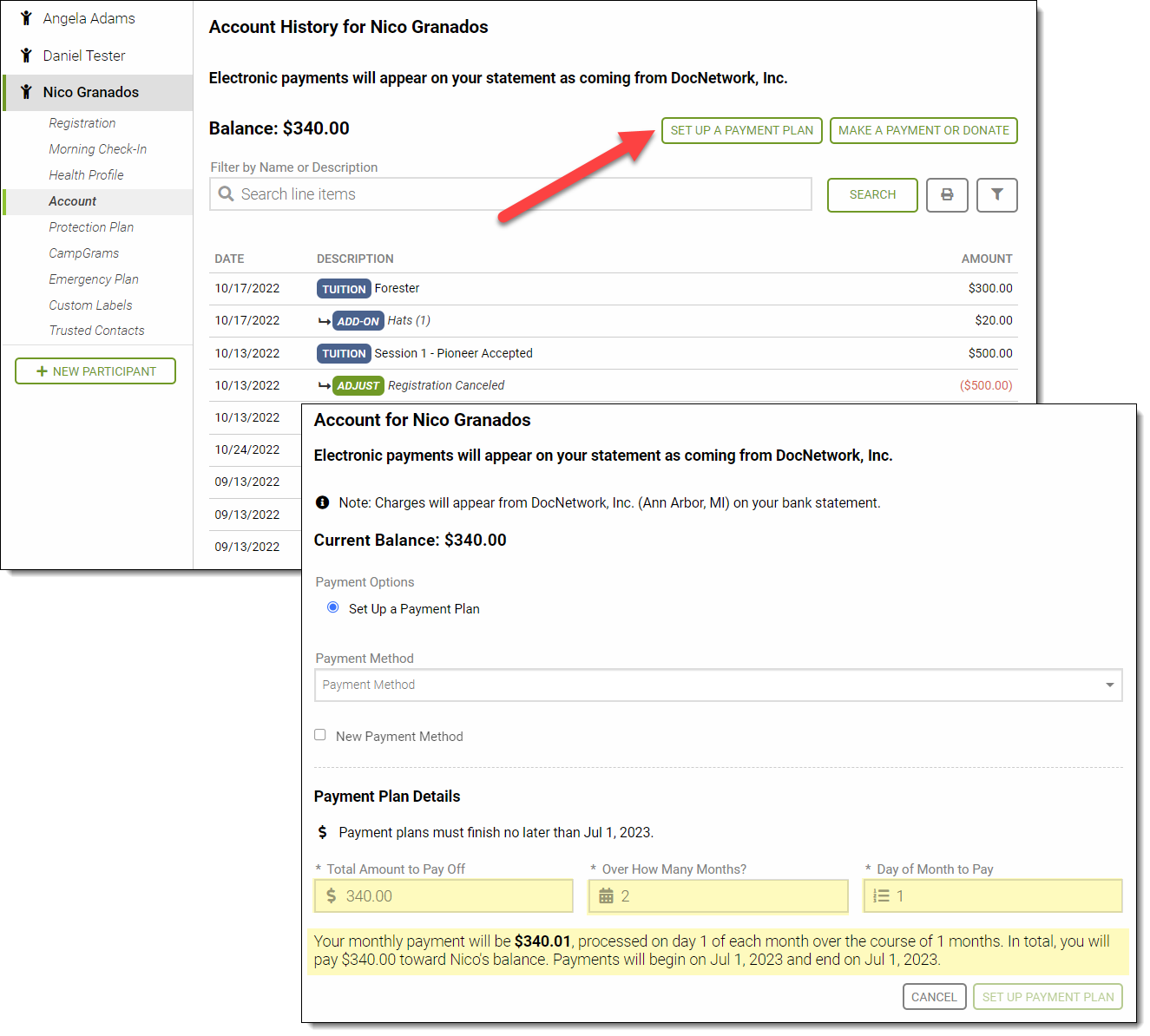Open the Health Profile menu item
Image resolution: width=1150 pixels, height=1036 pixels.
coord(86,175)
